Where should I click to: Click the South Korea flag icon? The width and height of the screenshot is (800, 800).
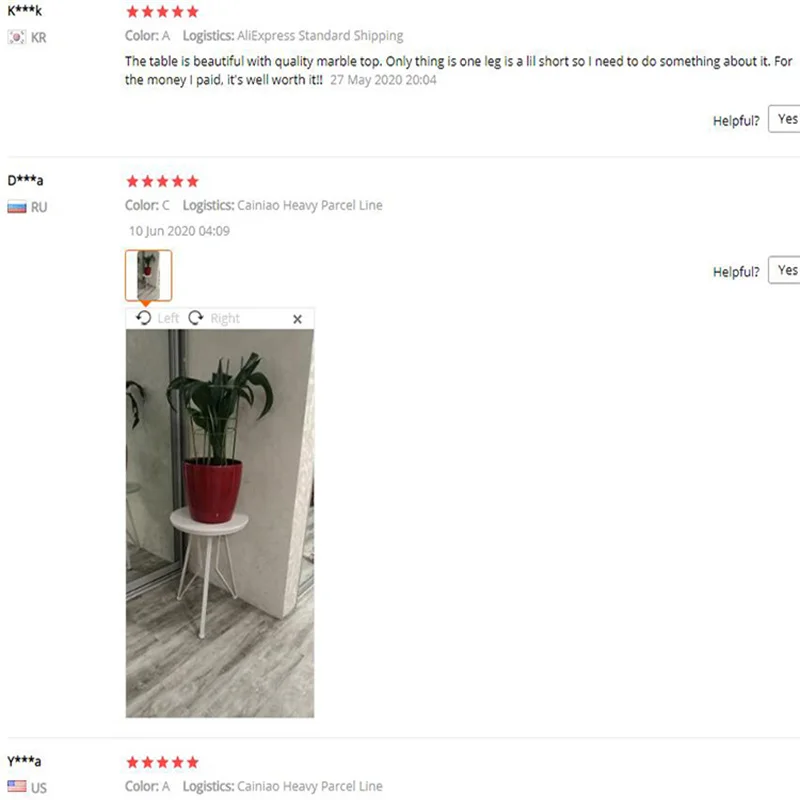(x=16, y=37)
